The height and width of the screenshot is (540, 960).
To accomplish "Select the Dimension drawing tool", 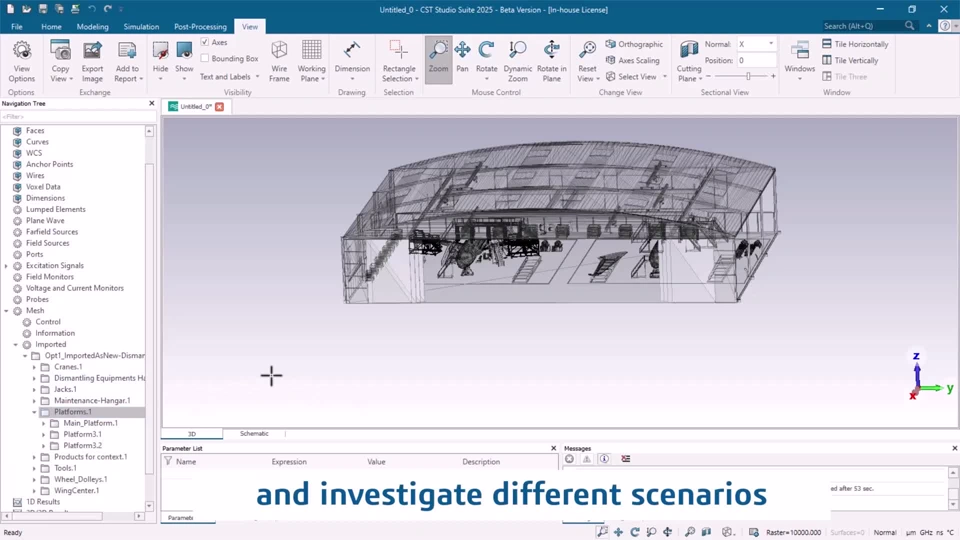I will click(x=352, y=61).
